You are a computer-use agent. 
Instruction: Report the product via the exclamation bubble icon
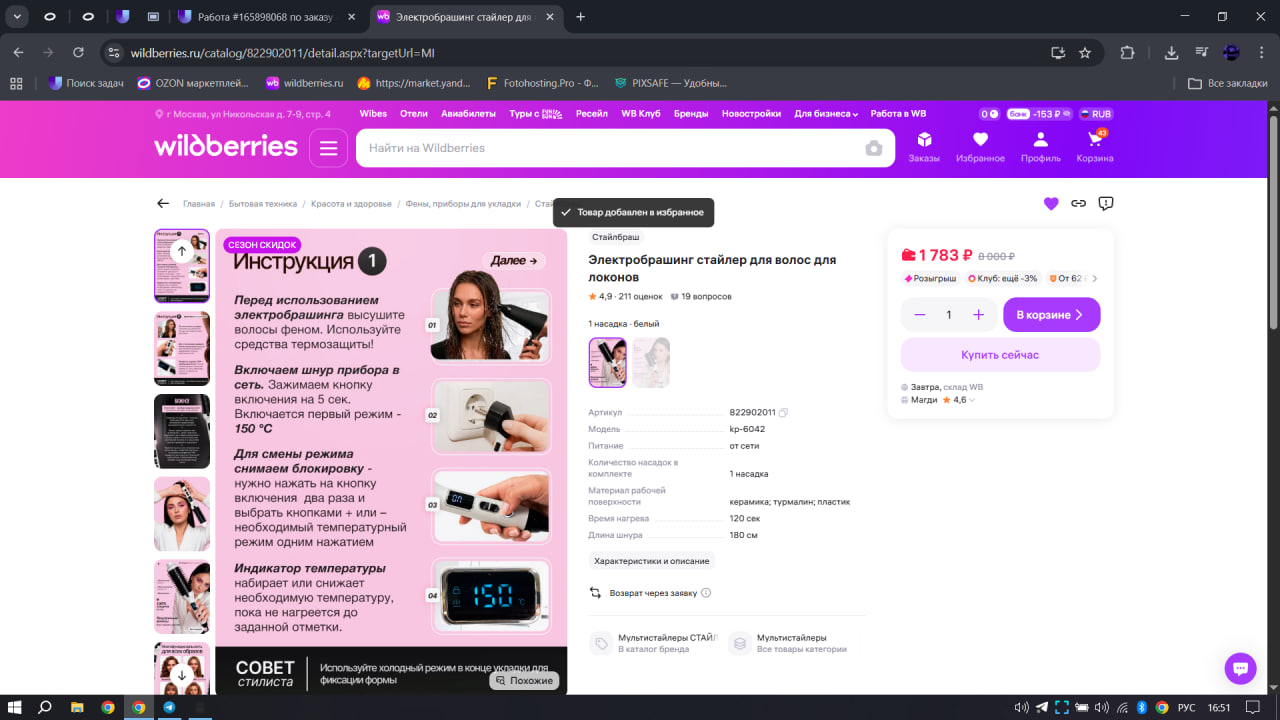pyautogui.click(x=1106, y=203)
